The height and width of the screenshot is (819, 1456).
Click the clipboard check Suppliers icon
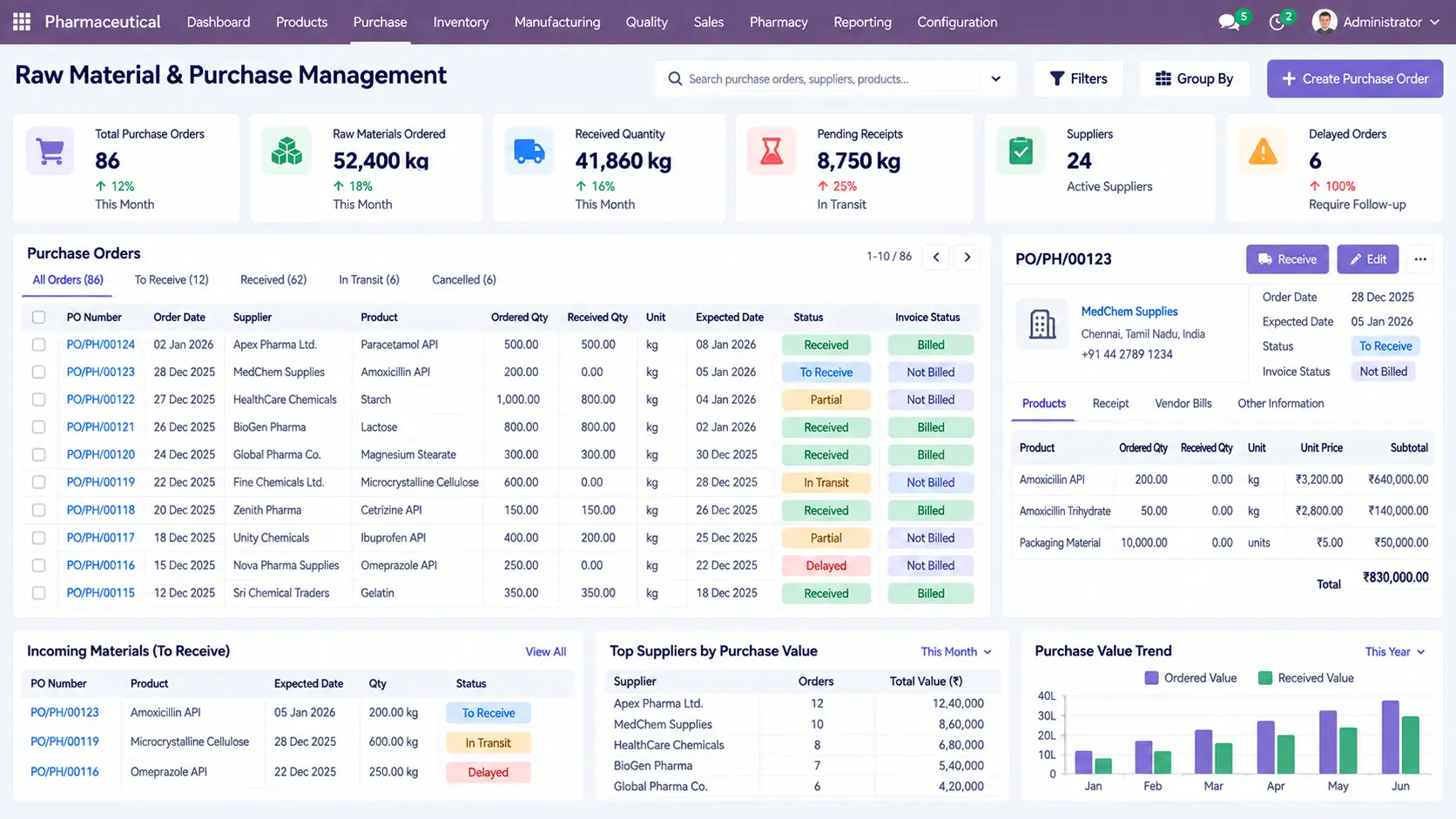(x=1021, y=151)
